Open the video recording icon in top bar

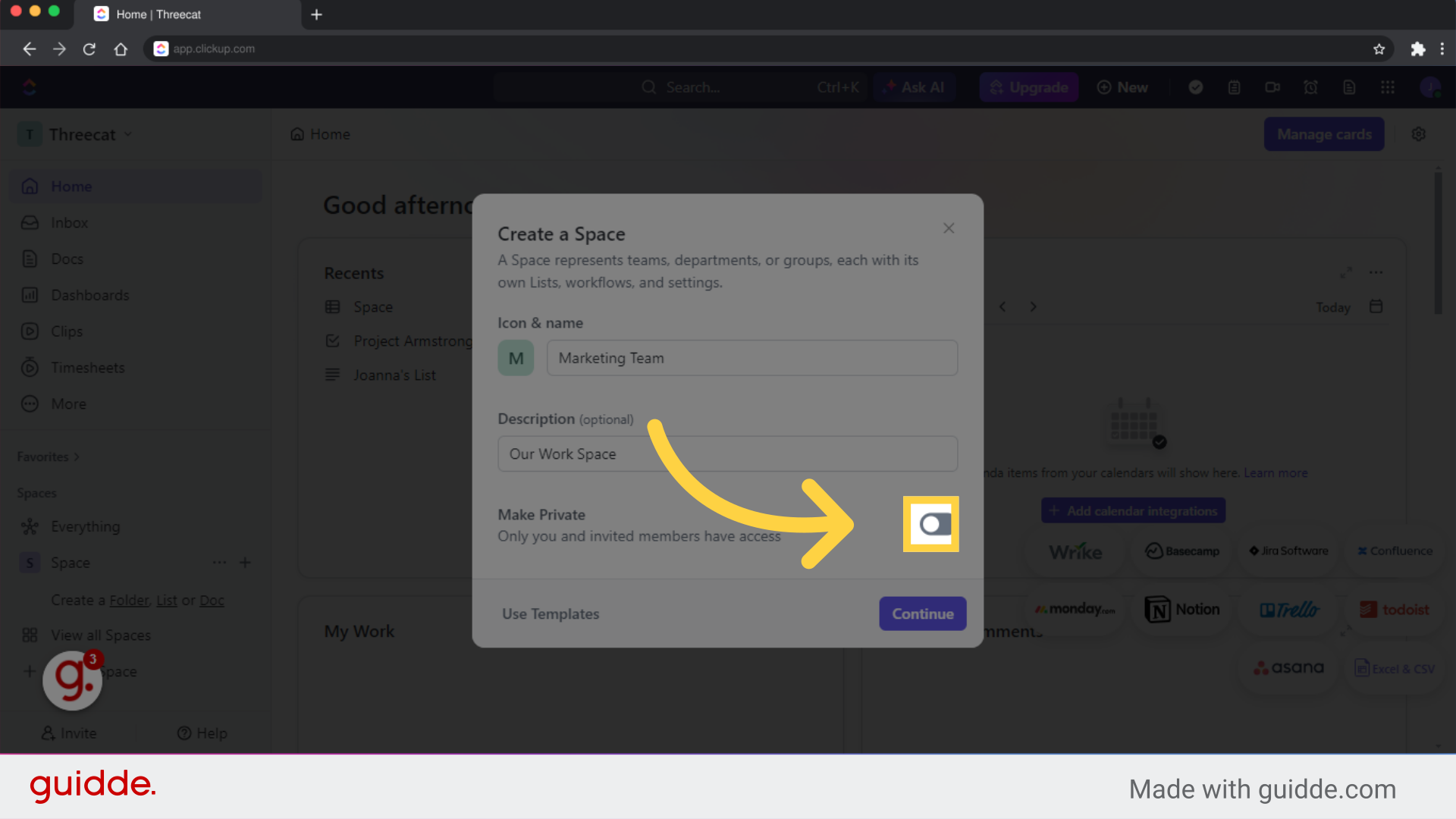coord(1272,87)
